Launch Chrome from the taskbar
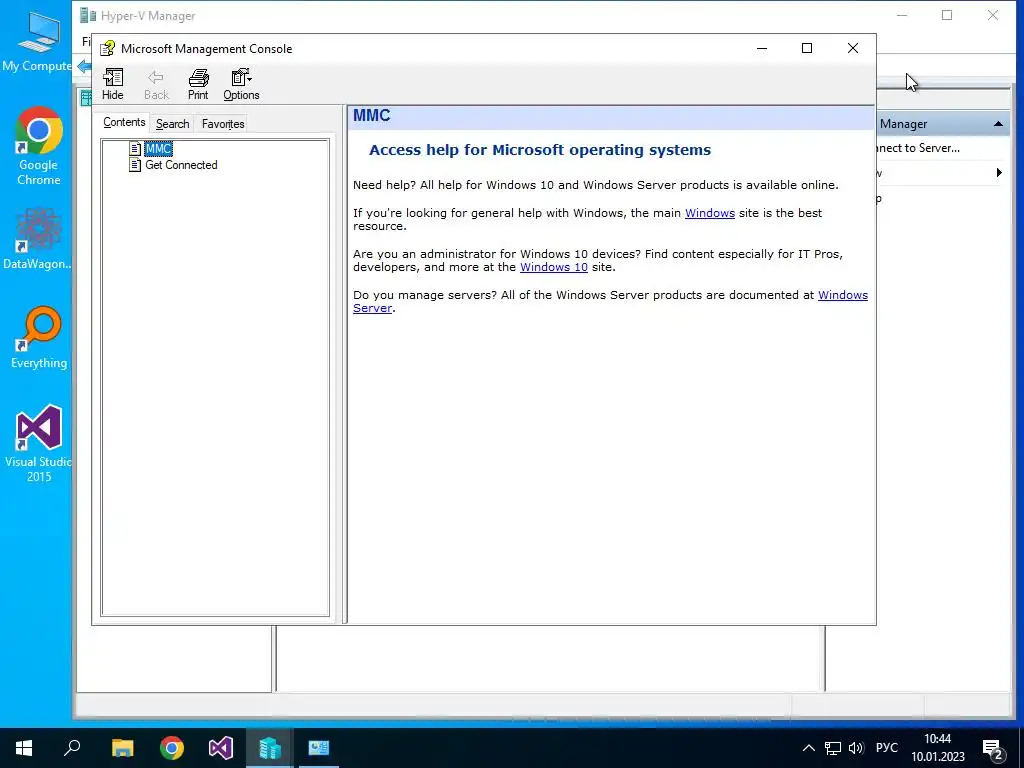Image resolution: width=1024 pixels, height=768 pixels. (172, 748)
